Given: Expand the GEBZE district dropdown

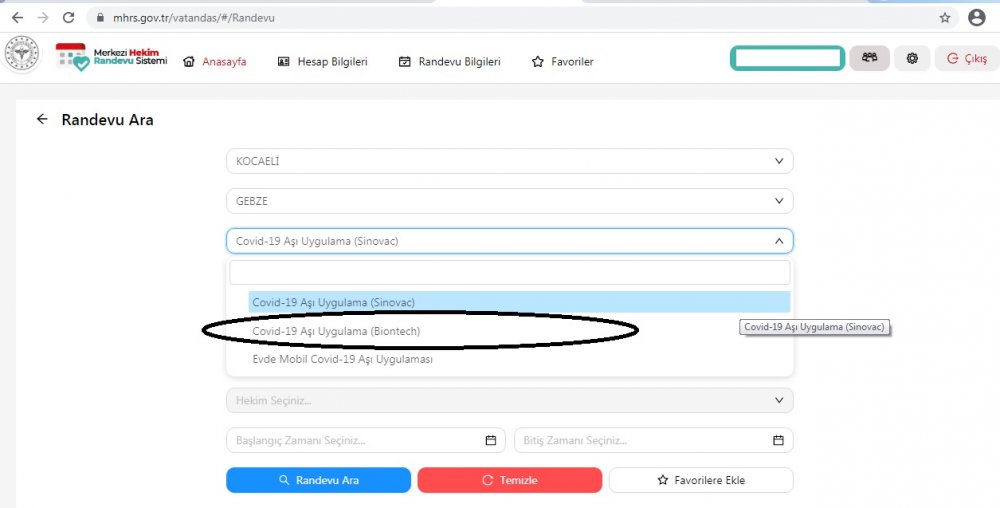Looking at the screenshot, I should click(x=509, y=201).
